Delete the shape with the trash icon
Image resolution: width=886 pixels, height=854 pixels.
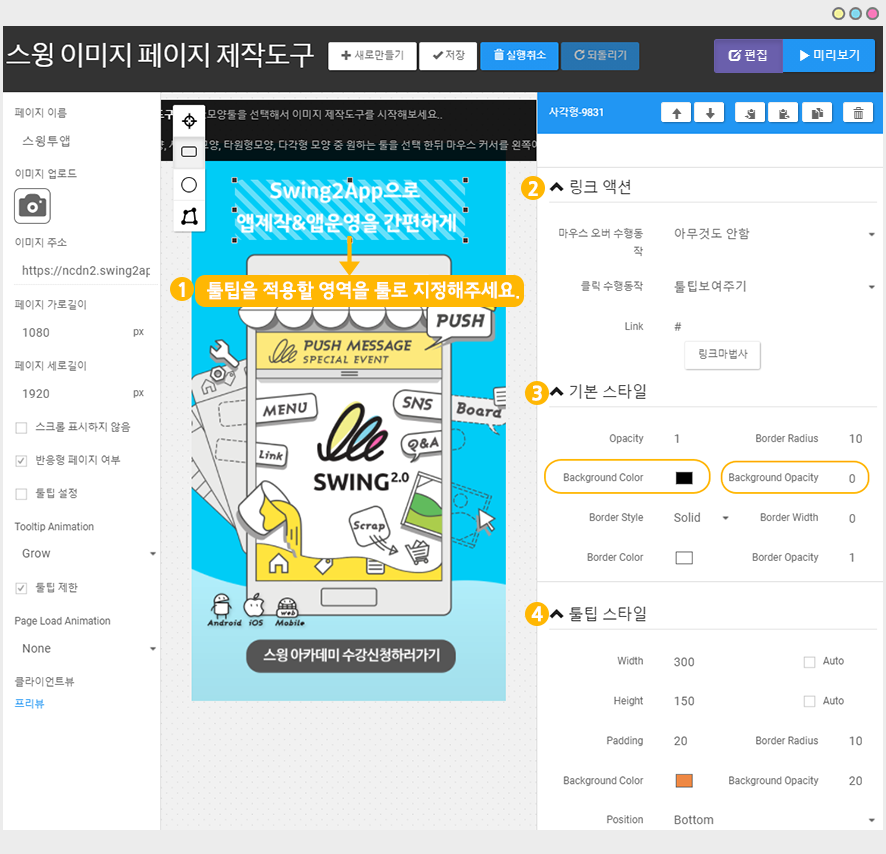click(x=858, y=113)
